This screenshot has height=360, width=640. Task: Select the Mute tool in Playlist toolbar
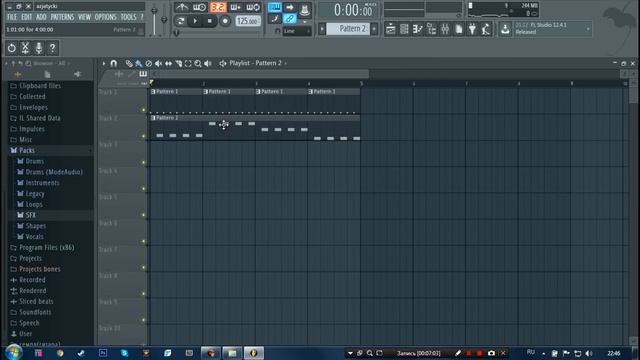pos(158,63)
